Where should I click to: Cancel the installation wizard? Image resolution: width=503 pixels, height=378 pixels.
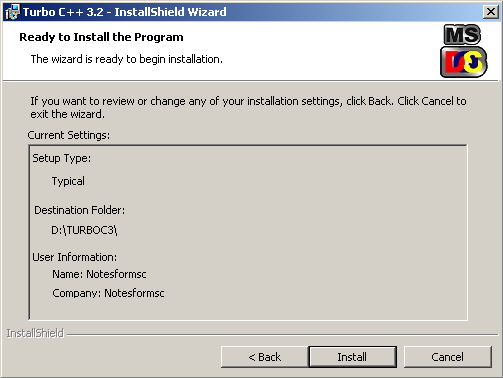[x=448, y=357]
